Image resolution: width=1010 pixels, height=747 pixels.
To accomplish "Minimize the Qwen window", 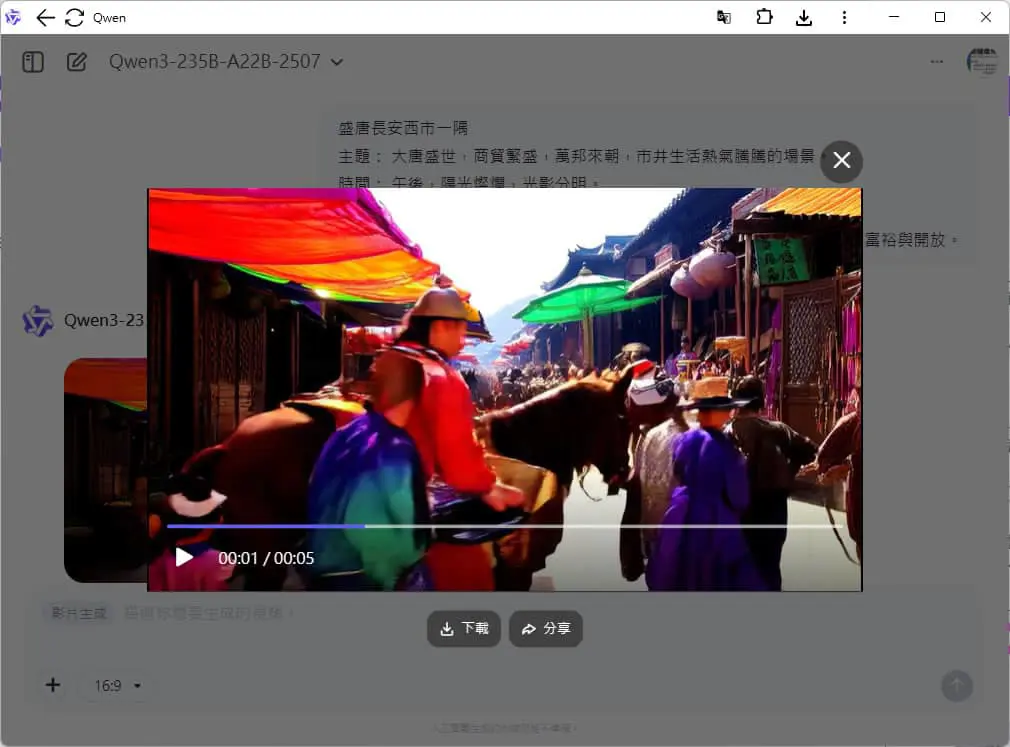I will tap(893, 17).
